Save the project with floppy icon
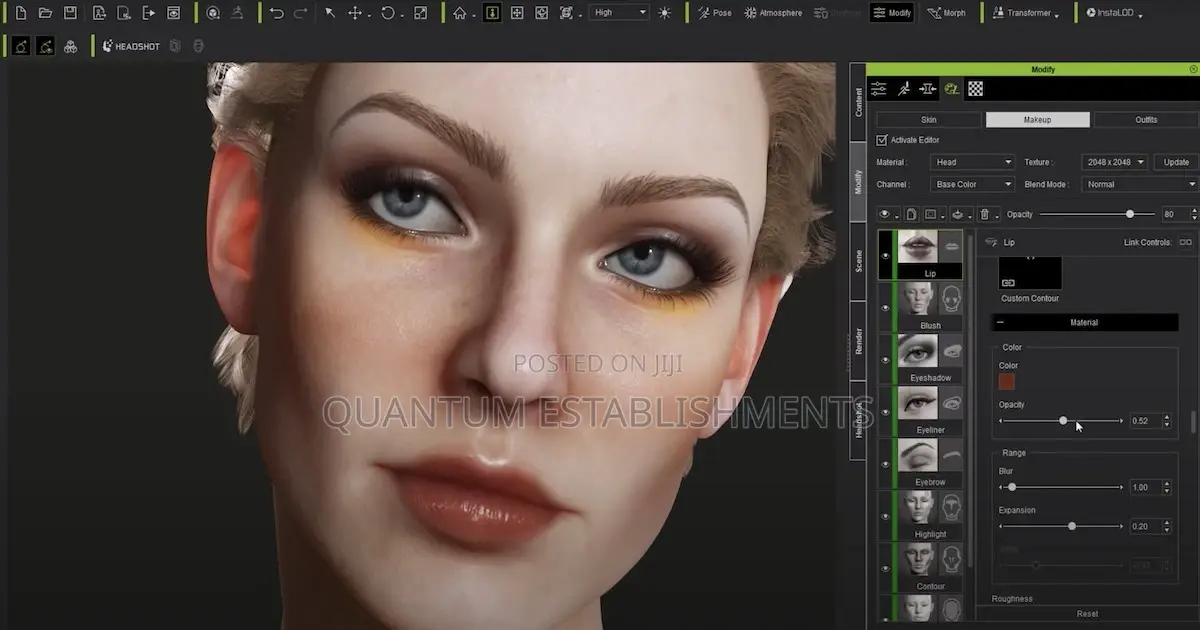 pyautogui.click(x=70, y=13)
